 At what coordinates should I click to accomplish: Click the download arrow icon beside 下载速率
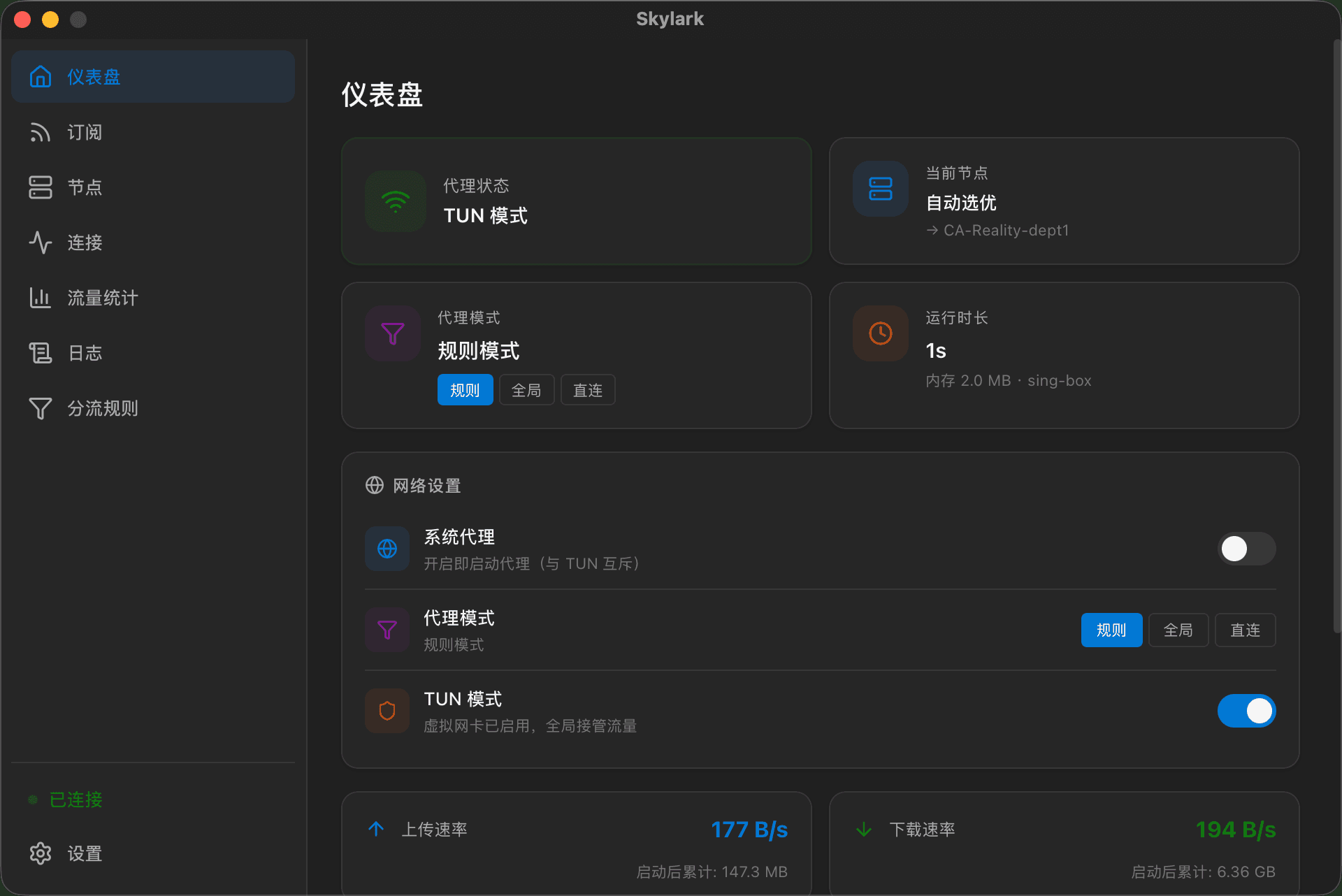click(x=864, y=829)
